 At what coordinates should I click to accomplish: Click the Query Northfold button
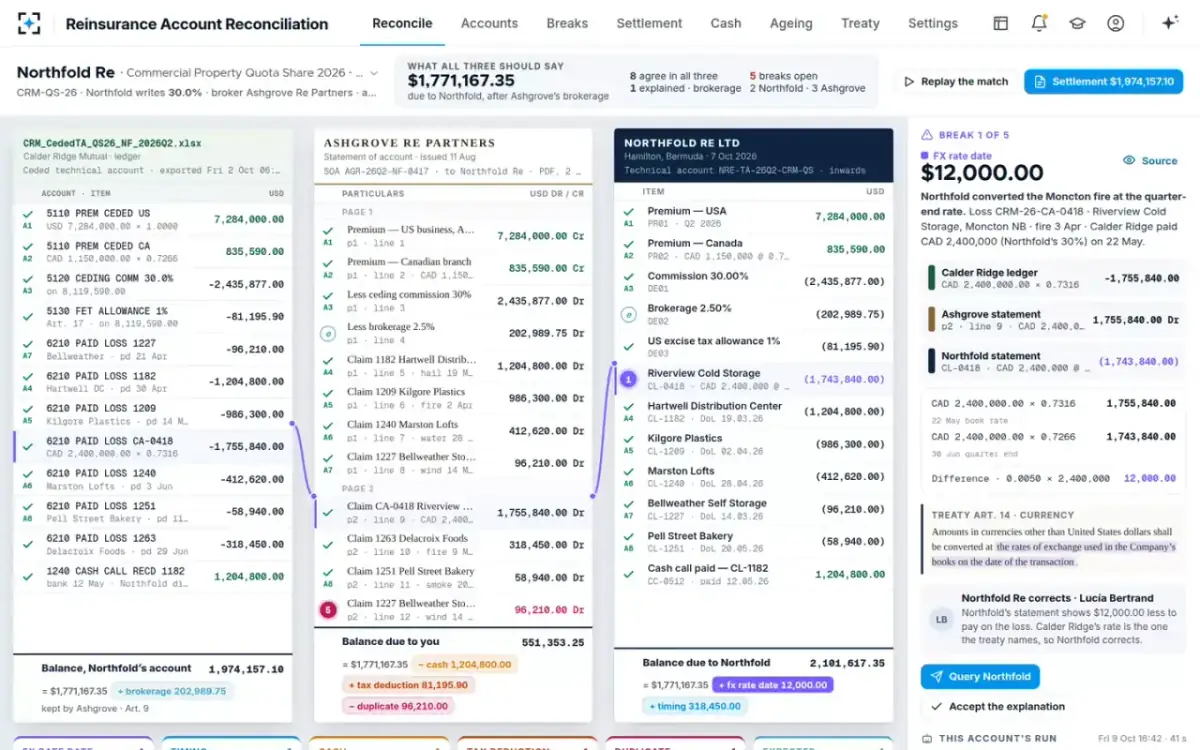[980, 677]
